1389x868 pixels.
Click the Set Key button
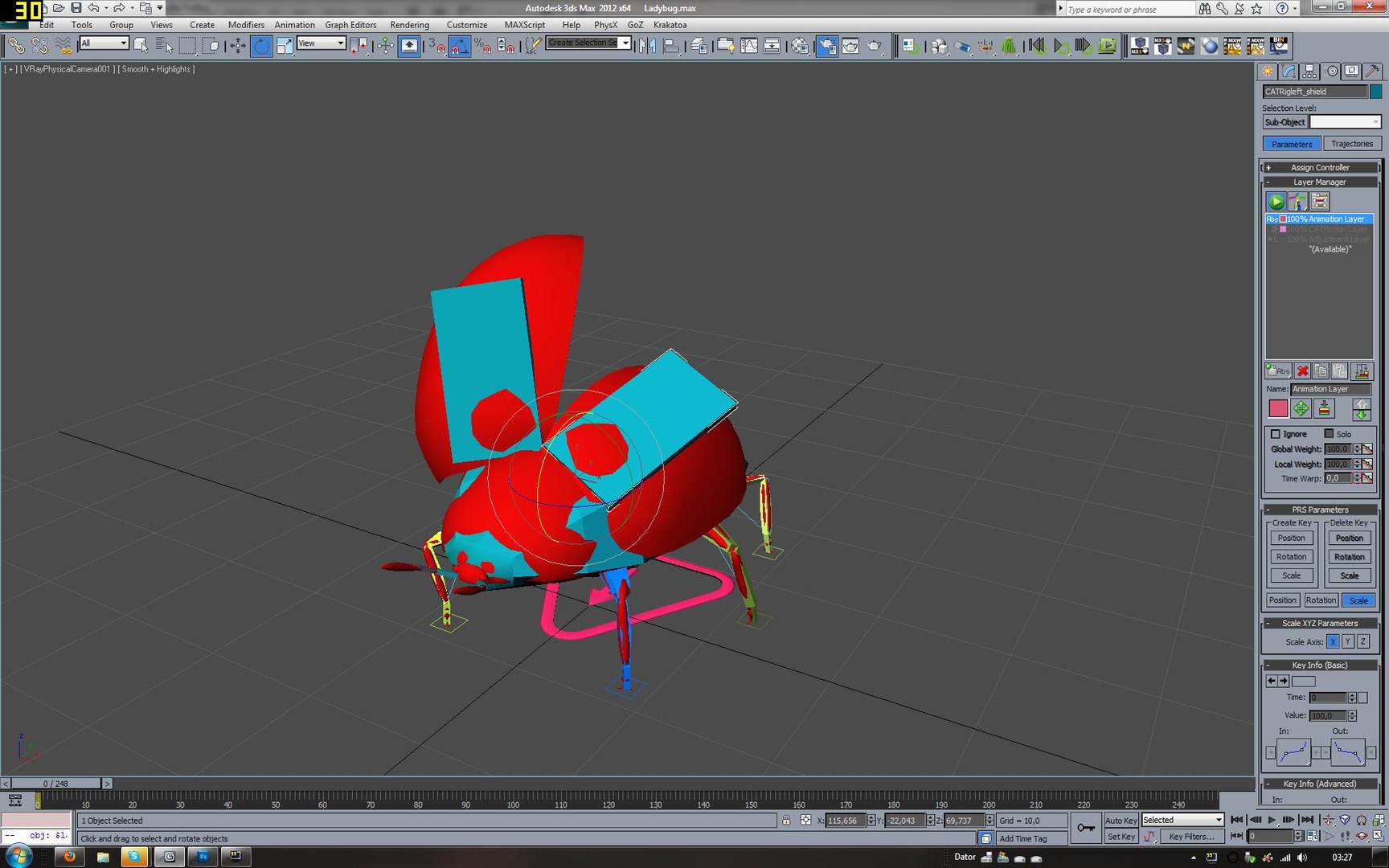tap(1121, 837)
